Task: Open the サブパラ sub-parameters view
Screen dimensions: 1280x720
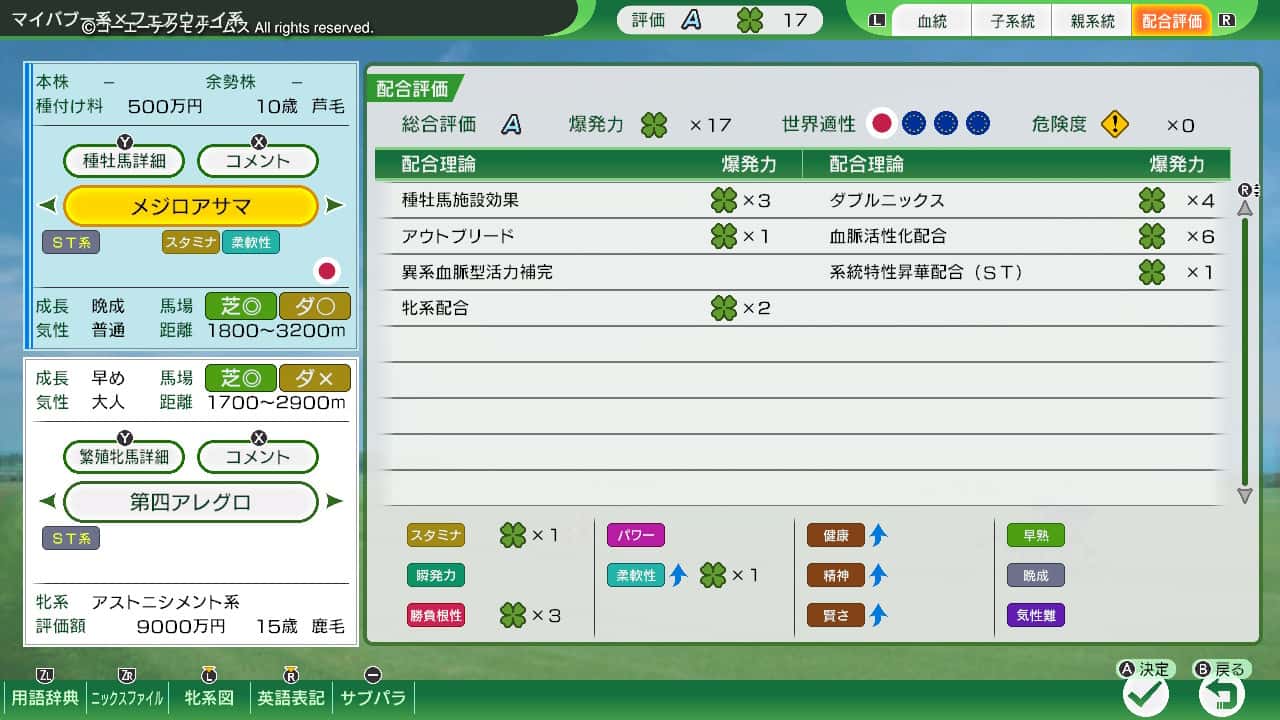Action: pos(372,698)
